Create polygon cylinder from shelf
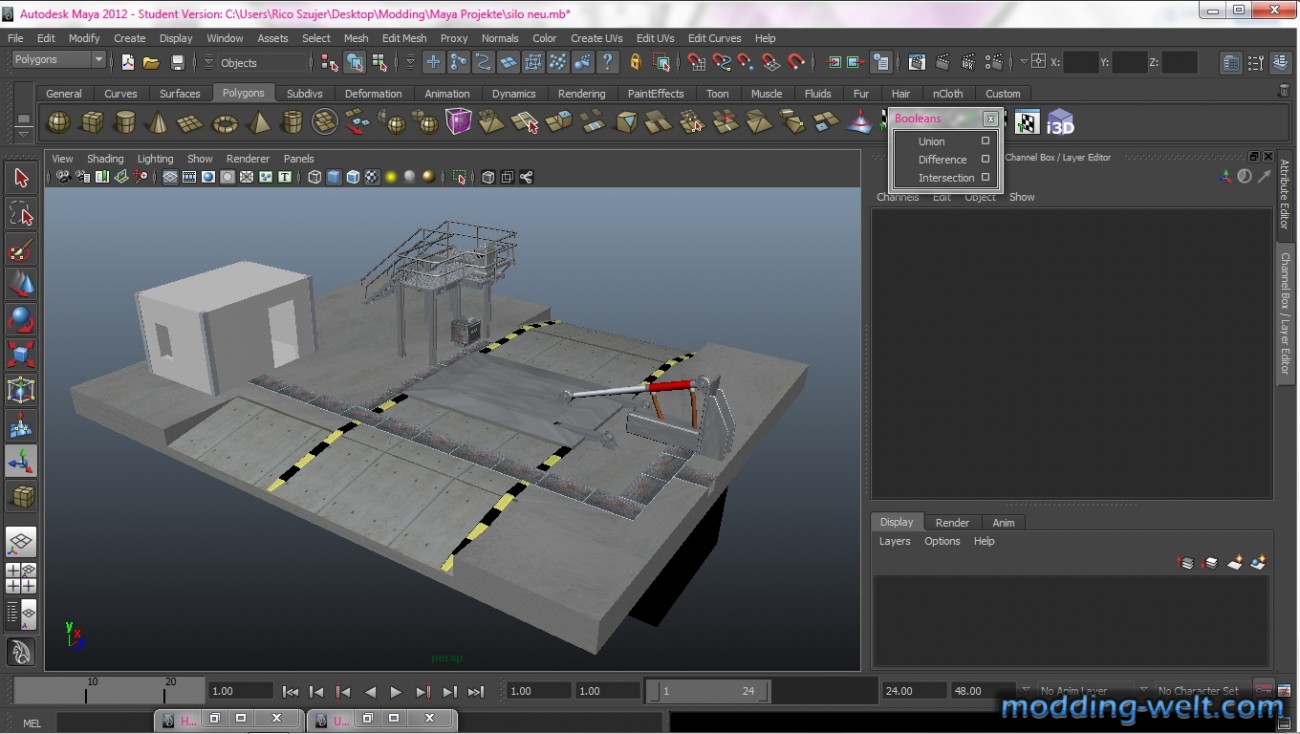 pyautogui.click(x=125, y=123)
